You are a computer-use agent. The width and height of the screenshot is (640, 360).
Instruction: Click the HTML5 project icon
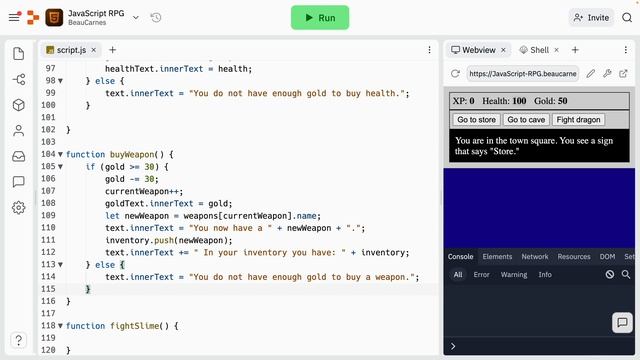[x=54, y=18]
